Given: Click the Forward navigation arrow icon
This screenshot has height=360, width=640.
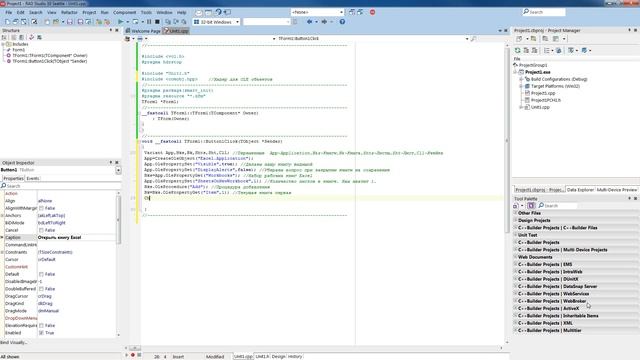Looking at the screenshot, I should point(324,22).
